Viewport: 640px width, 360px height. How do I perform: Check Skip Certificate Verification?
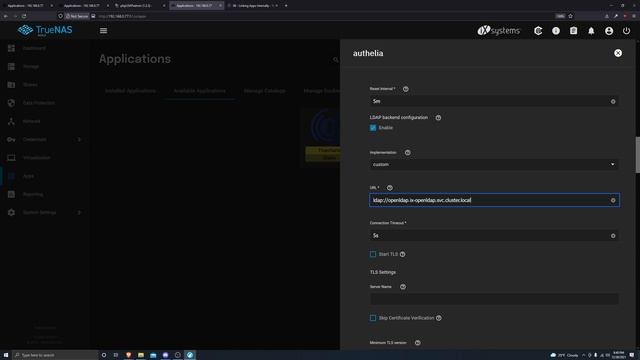click(x=373, y=318)
